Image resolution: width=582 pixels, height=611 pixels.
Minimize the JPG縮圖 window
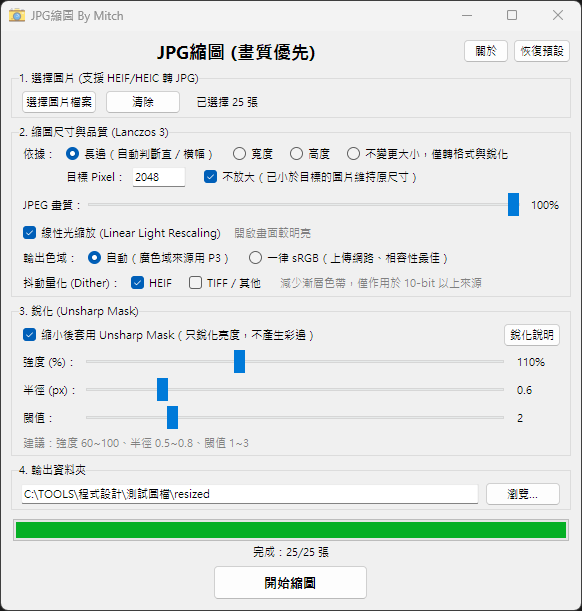[467, 15]
